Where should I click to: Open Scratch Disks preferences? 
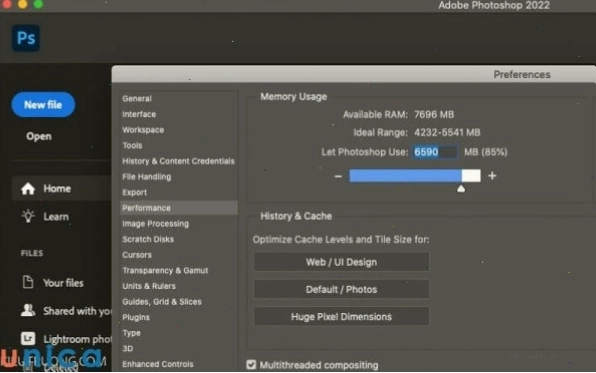click(x=148, y=239)
